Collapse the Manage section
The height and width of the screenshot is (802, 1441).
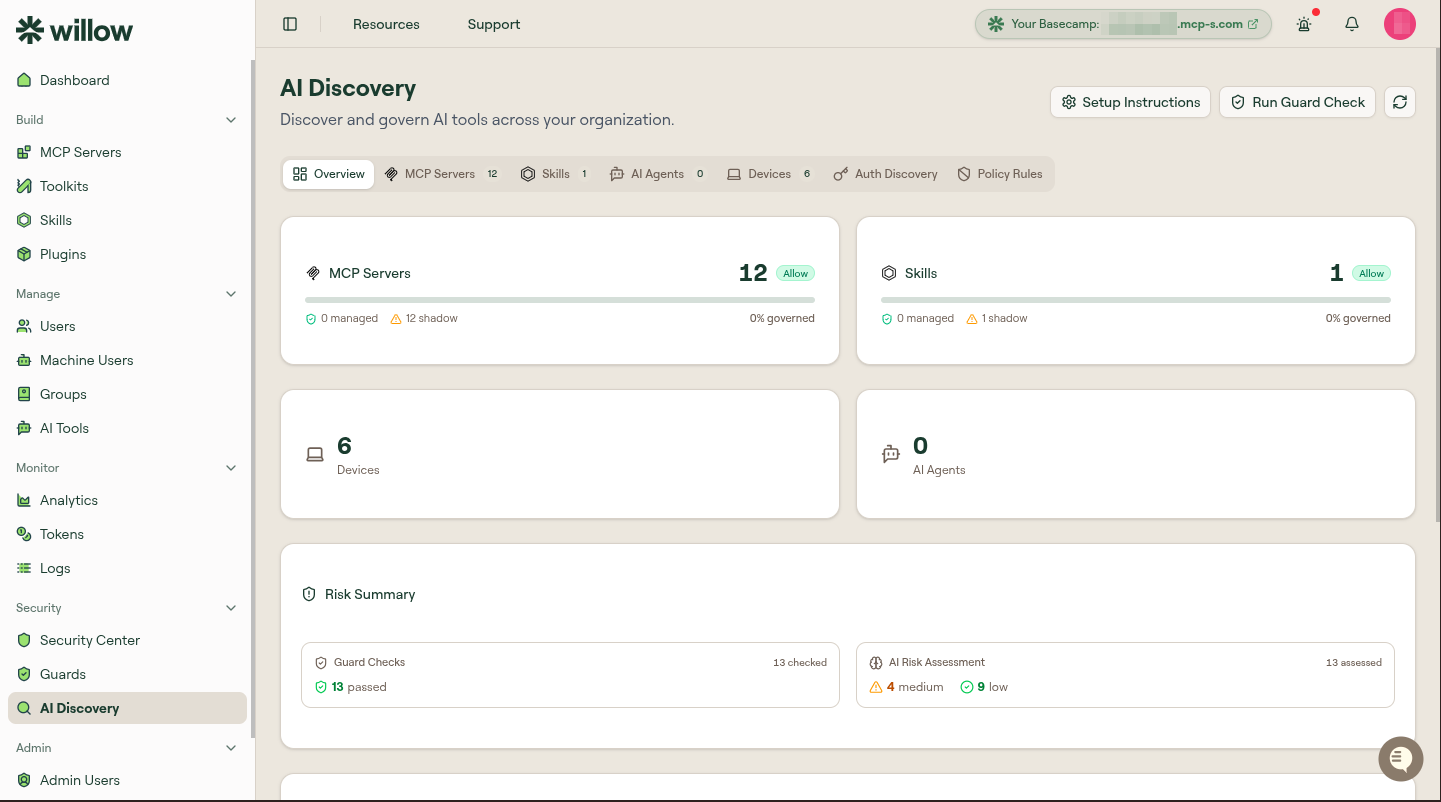(x=231, y=294)
